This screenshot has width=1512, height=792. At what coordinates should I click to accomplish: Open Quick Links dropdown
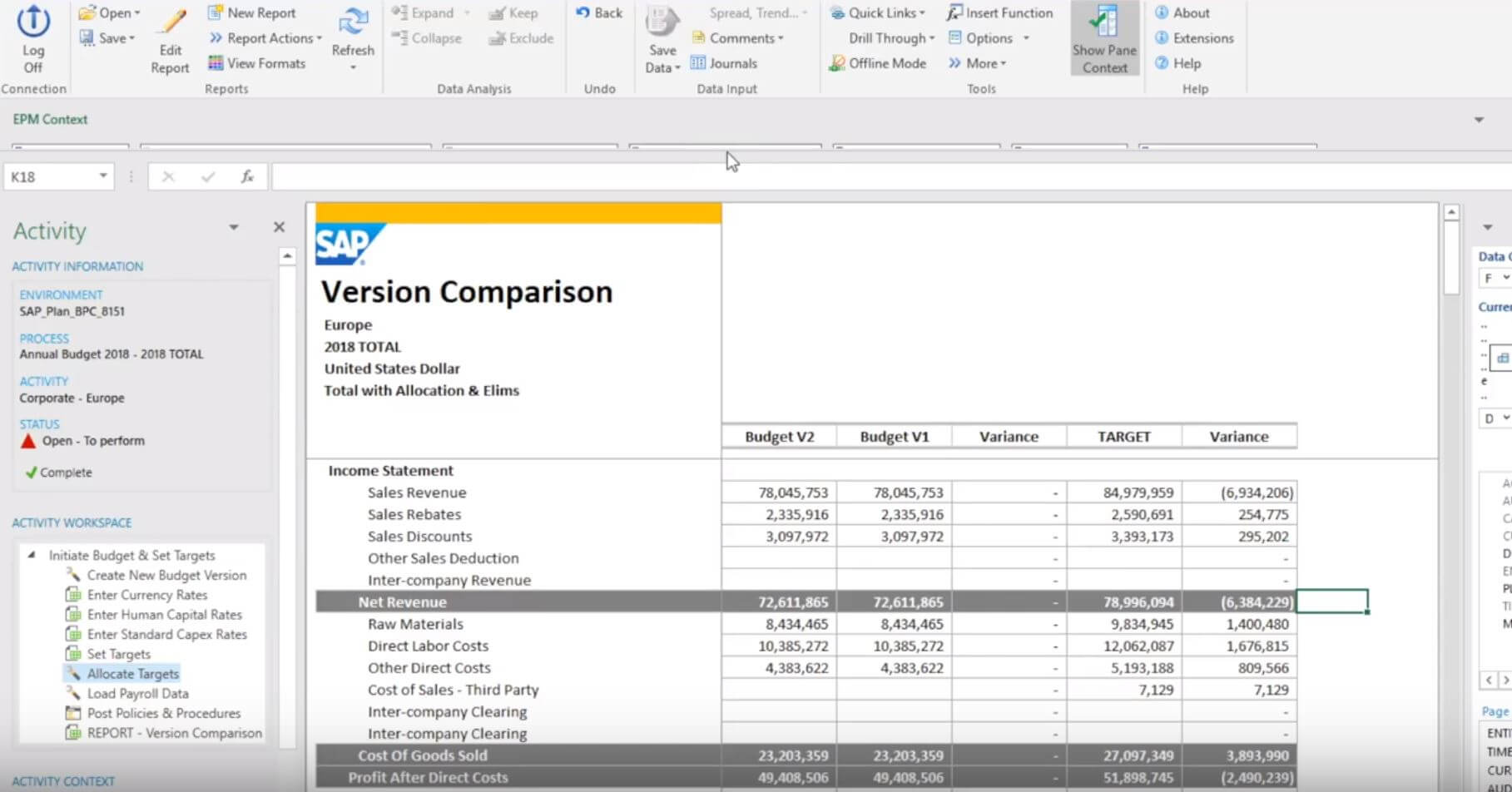tap(878, 13)
